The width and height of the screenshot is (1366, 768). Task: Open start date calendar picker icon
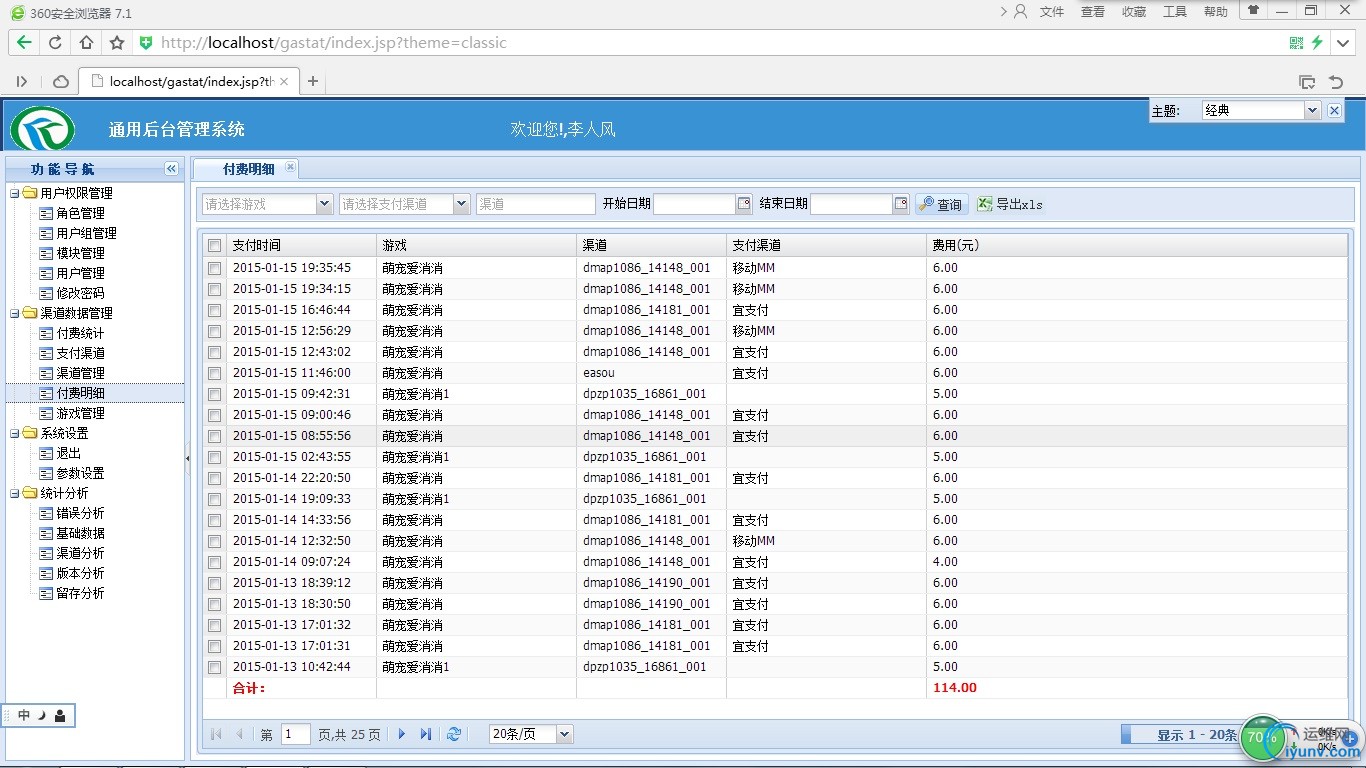point(743,204)
